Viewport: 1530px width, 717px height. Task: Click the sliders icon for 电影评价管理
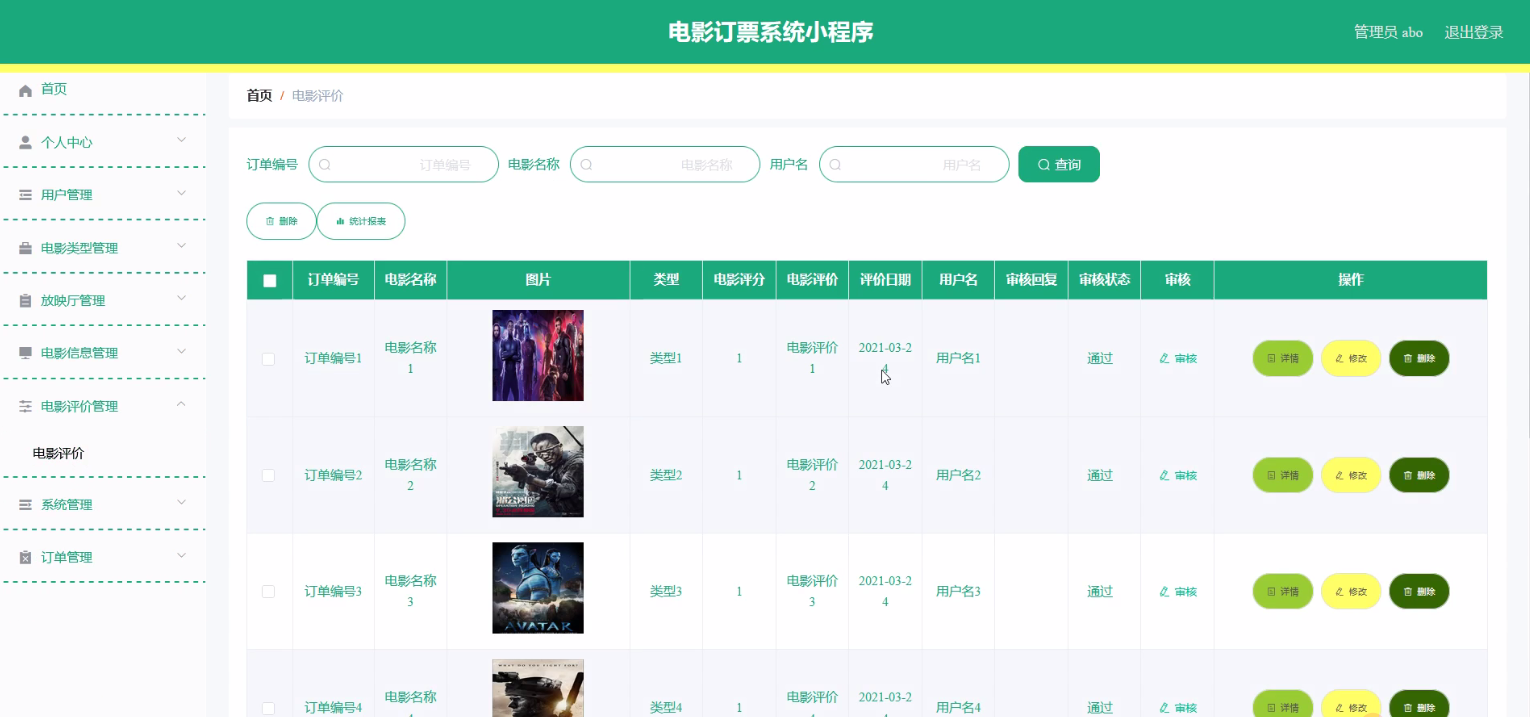[26, 406]
